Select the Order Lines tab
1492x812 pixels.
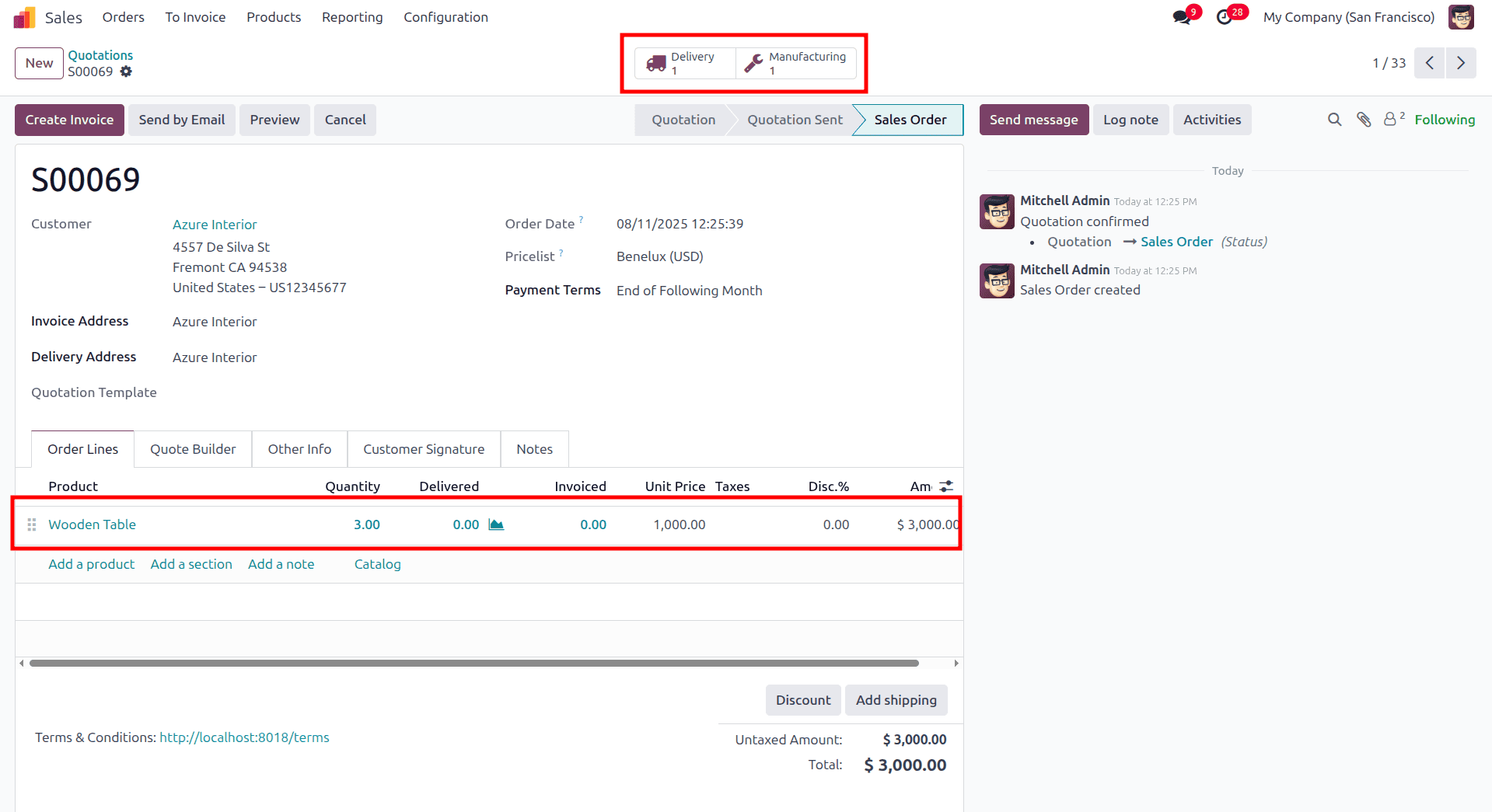[x=82, y=449]
